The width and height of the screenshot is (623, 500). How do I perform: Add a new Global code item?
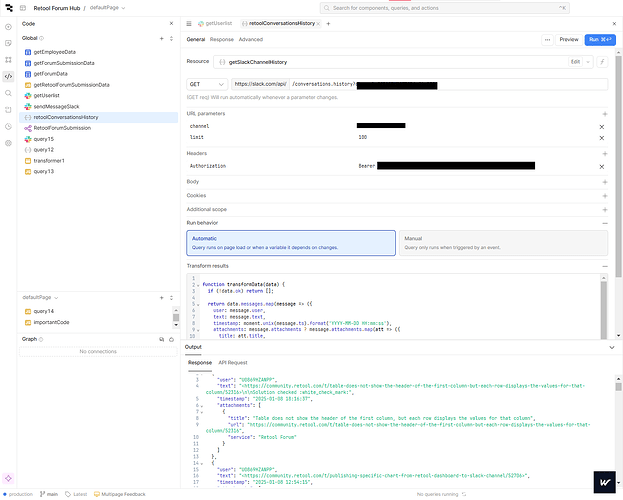[x=162, y=39]
